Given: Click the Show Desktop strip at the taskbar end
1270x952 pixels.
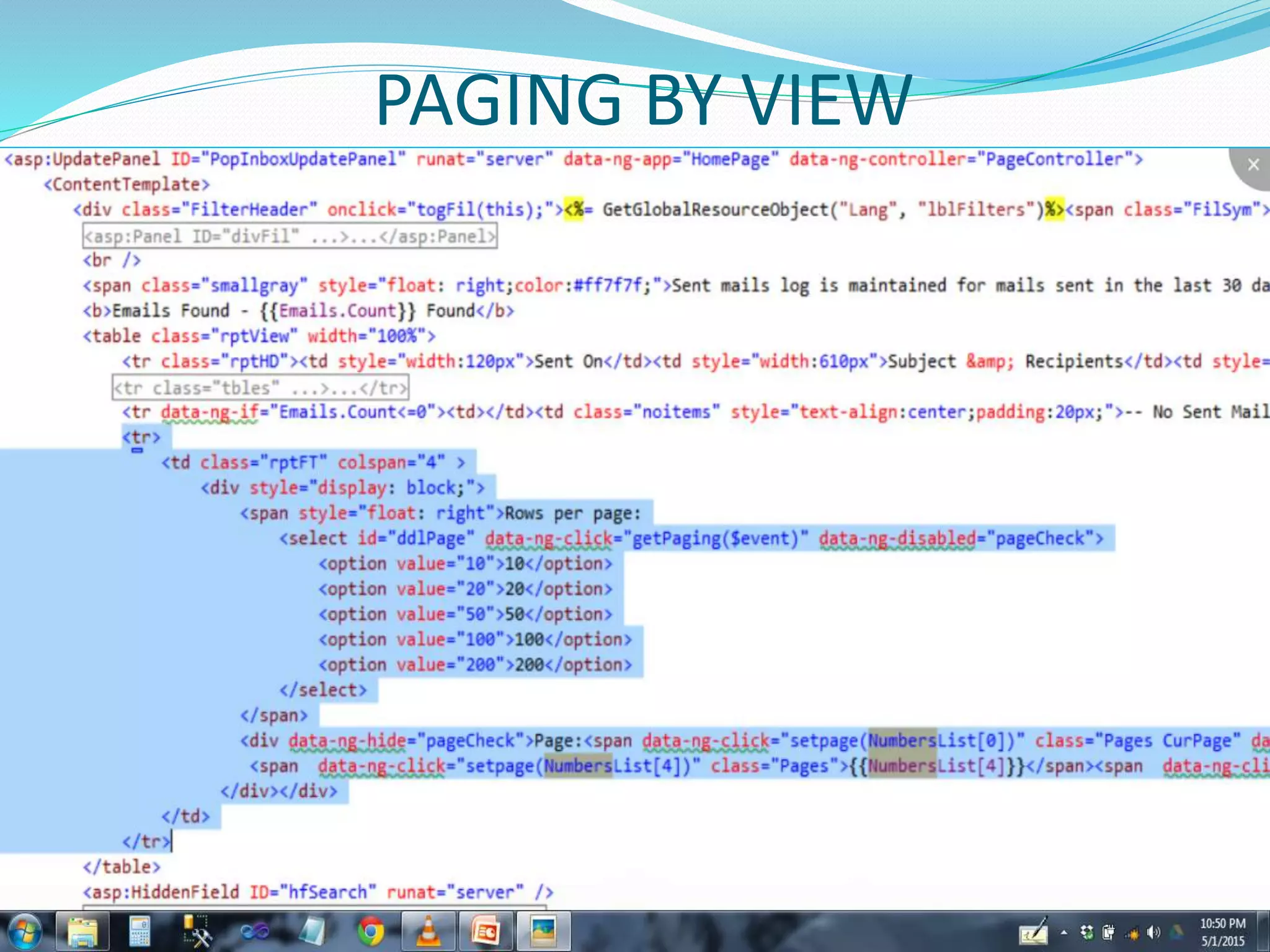Looking at the screenshot, I should [x=1264, y=932].
